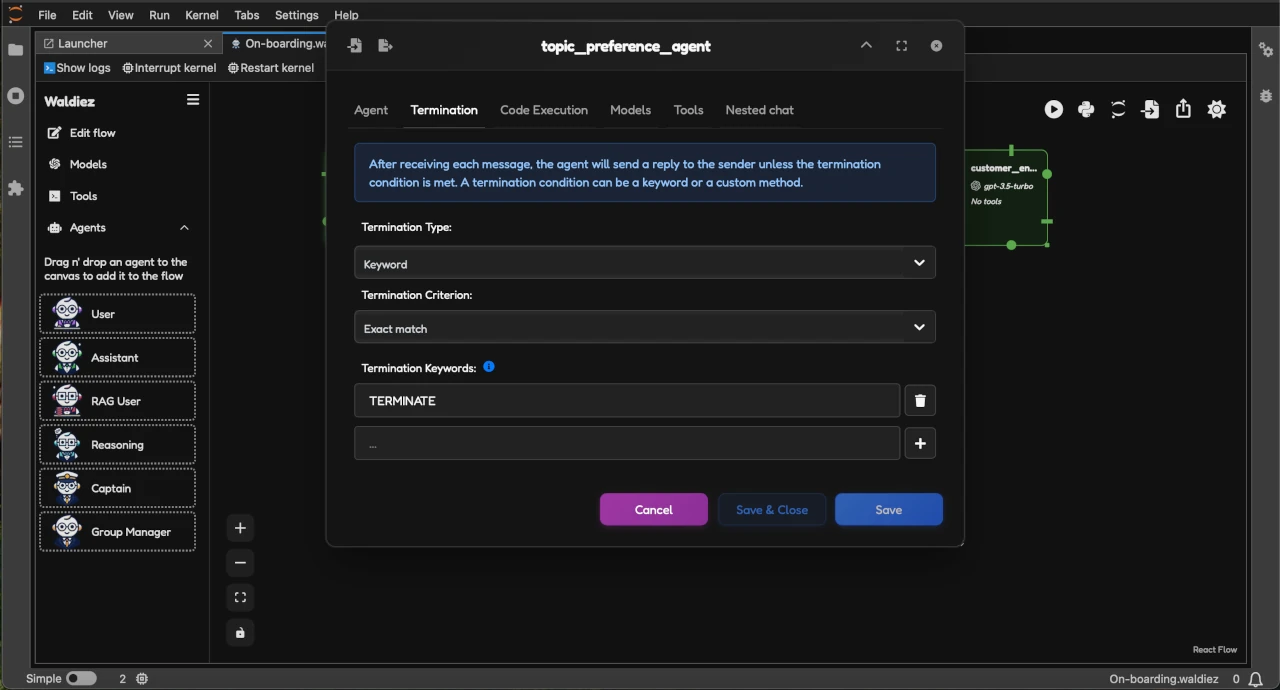Delete the TERMINATE keyword with trash icon
The width and height of the screenshot is (1280, 690).
click(x=920, y=401)
